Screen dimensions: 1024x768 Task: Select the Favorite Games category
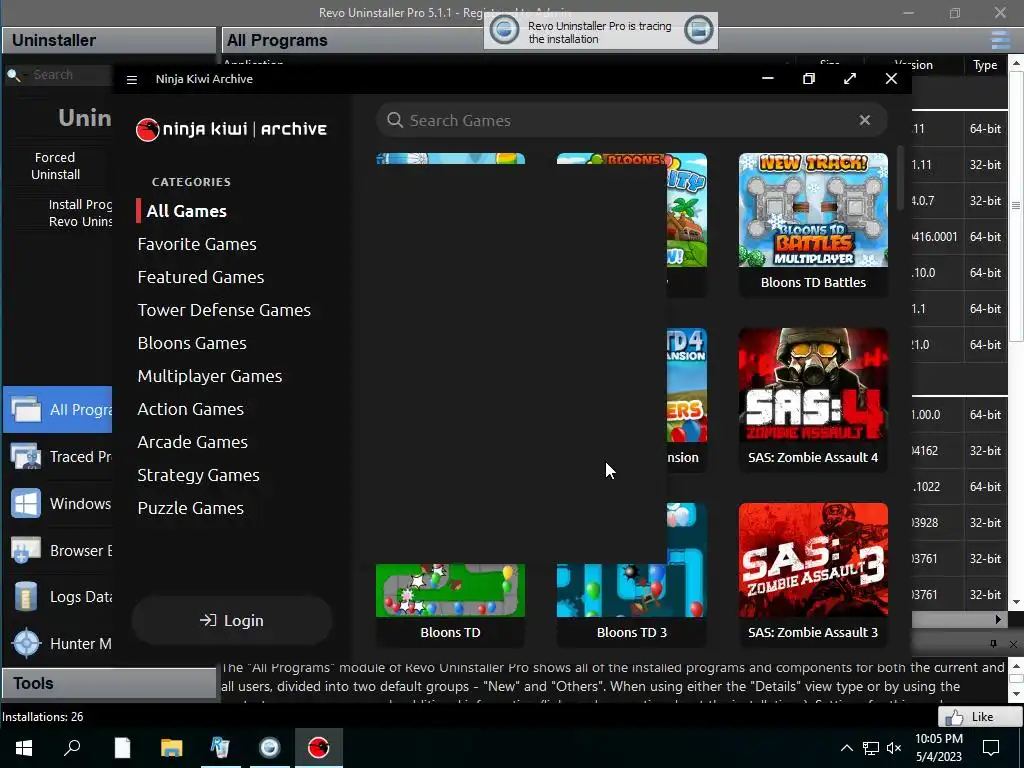(x=197, y=244)
